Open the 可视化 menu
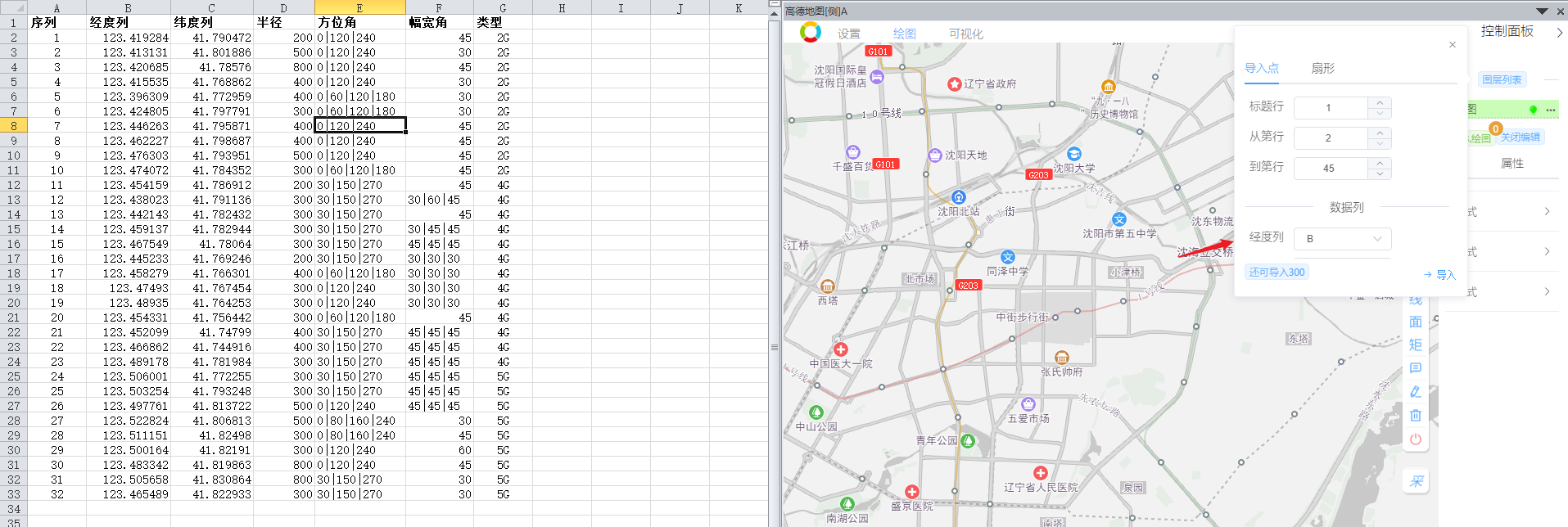 click(965, 34)
